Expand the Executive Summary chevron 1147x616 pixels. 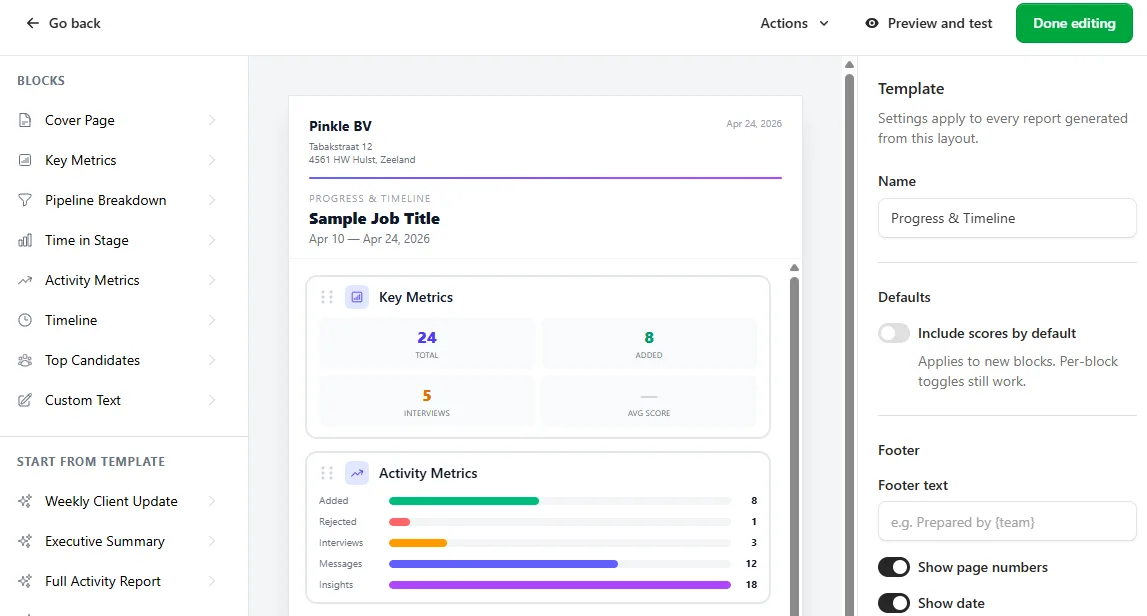(211, 541)
